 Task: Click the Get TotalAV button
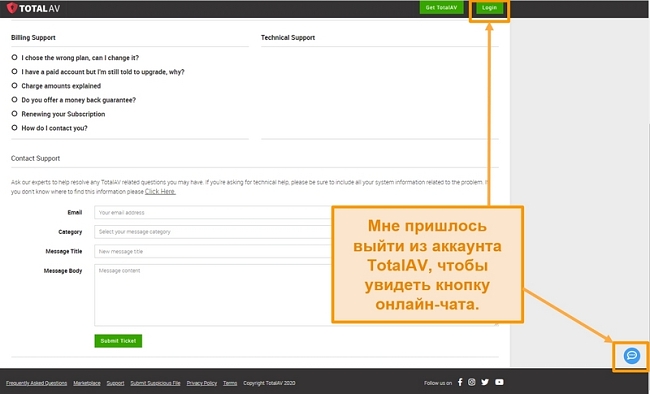click(441, 7)
